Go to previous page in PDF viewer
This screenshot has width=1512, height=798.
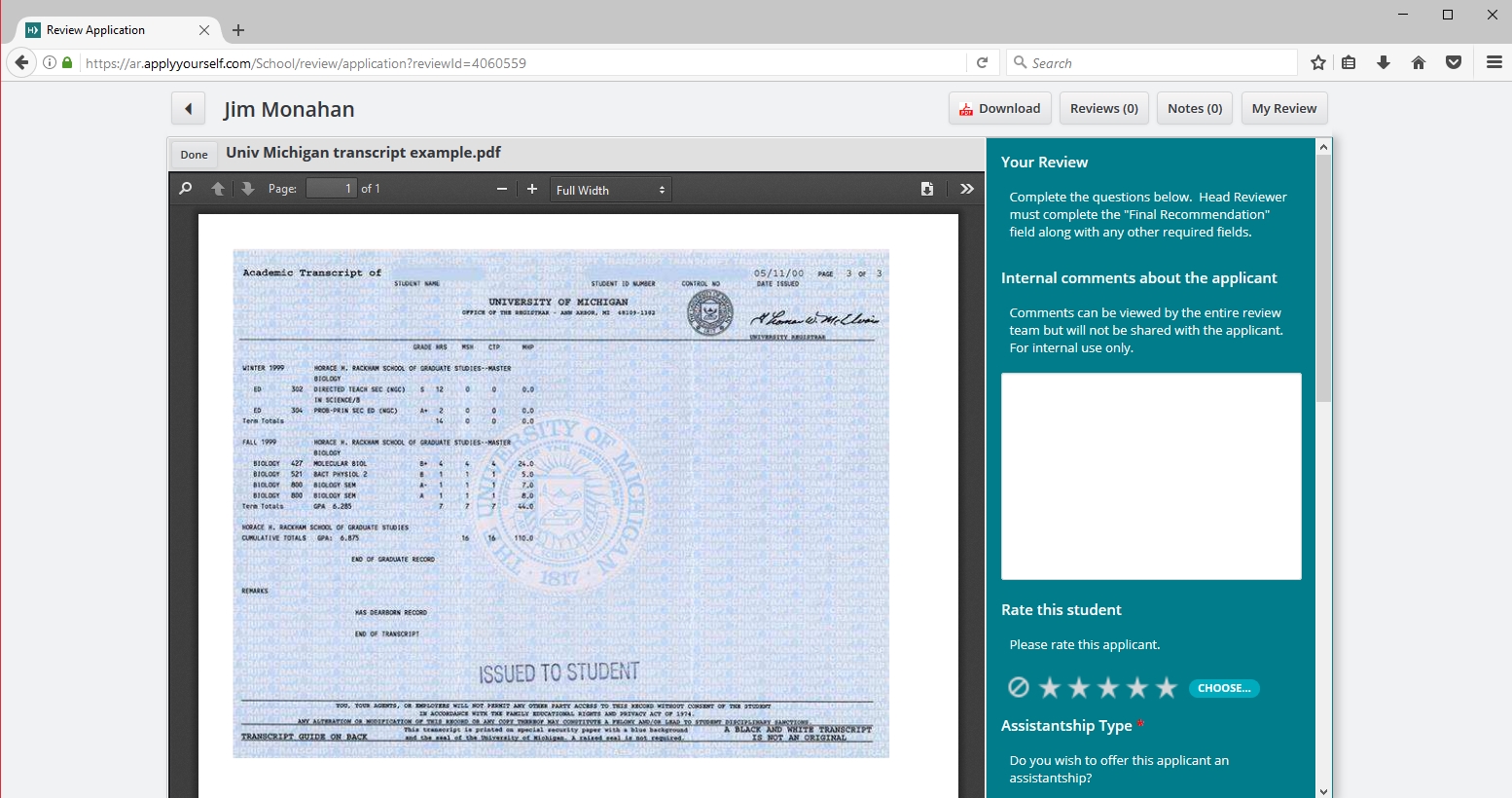click(x=218, y=189)
